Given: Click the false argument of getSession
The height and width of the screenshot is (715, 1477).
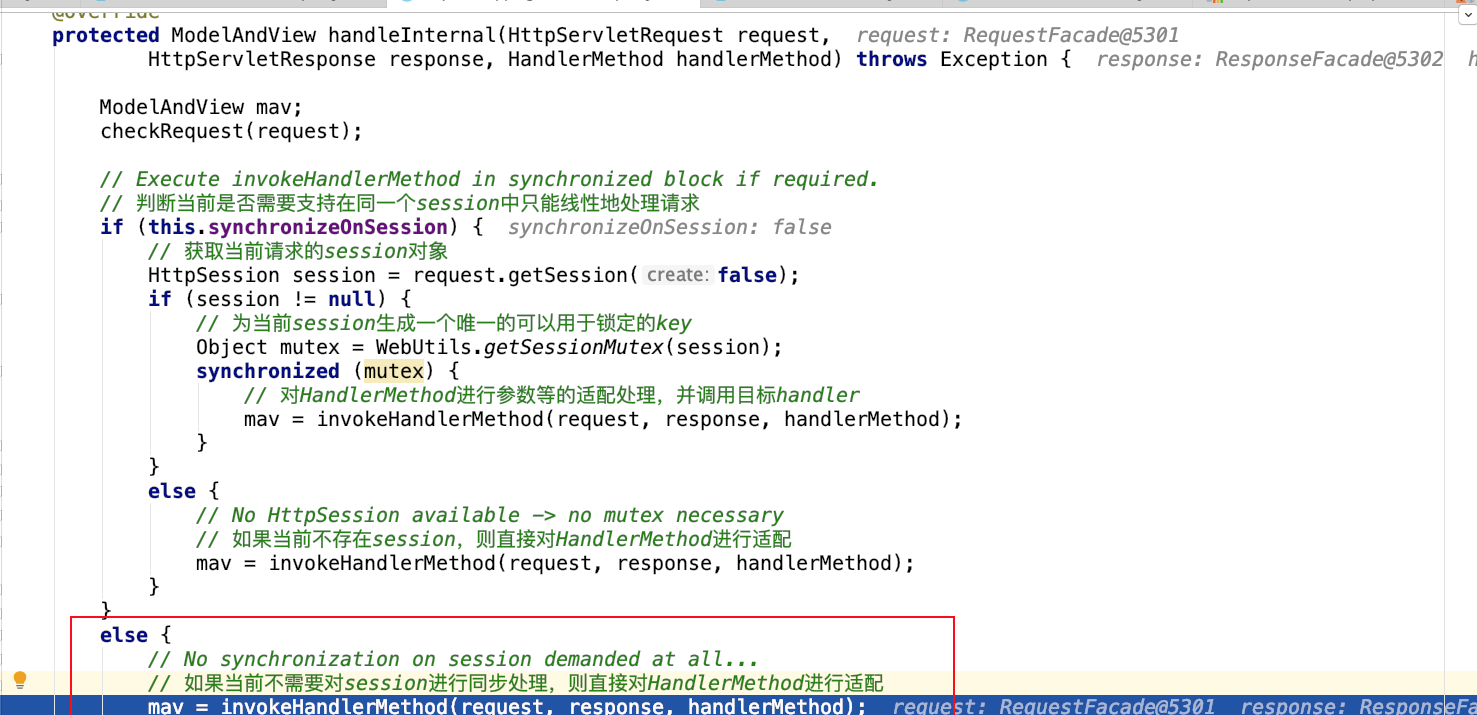Looking at the screenshot, I should coord(748,275).
